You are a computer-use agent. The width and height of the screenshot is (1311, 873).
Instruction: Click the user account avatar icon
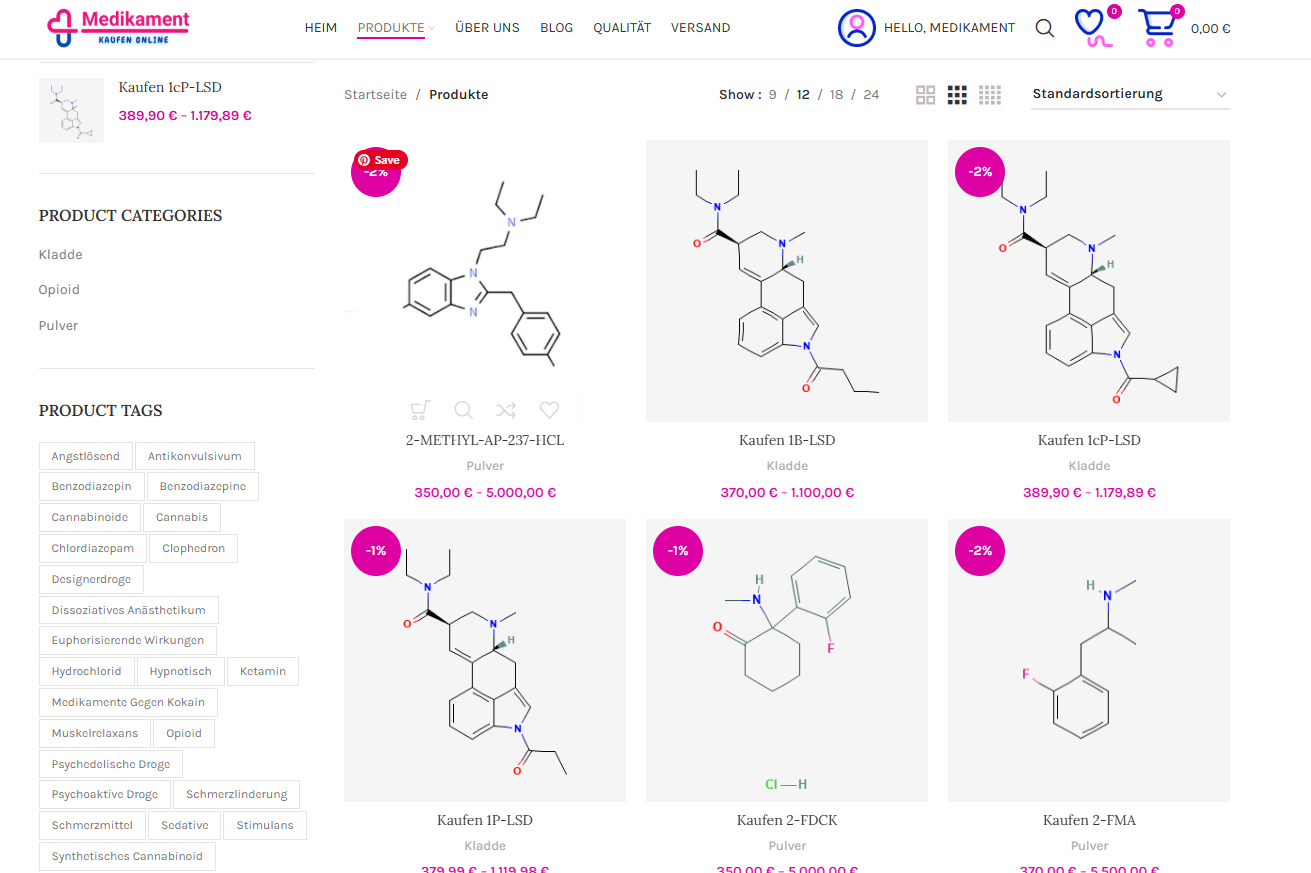point(856,28)
